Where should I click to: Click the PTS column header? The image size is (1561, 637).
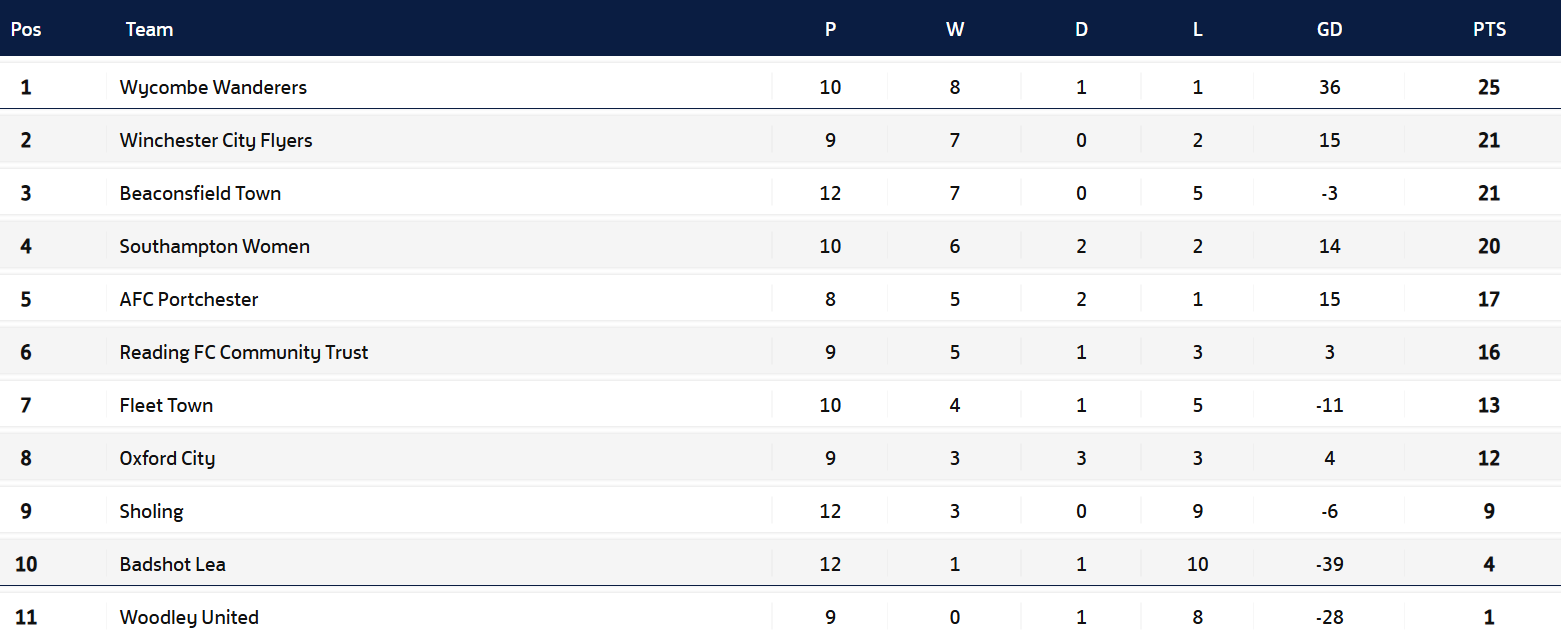point(1489,29)
